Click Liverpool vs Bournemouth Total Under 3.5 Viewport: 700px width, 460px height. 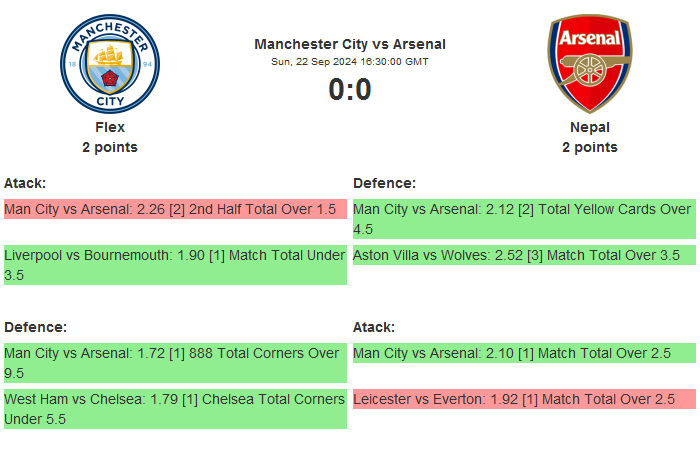175,265
